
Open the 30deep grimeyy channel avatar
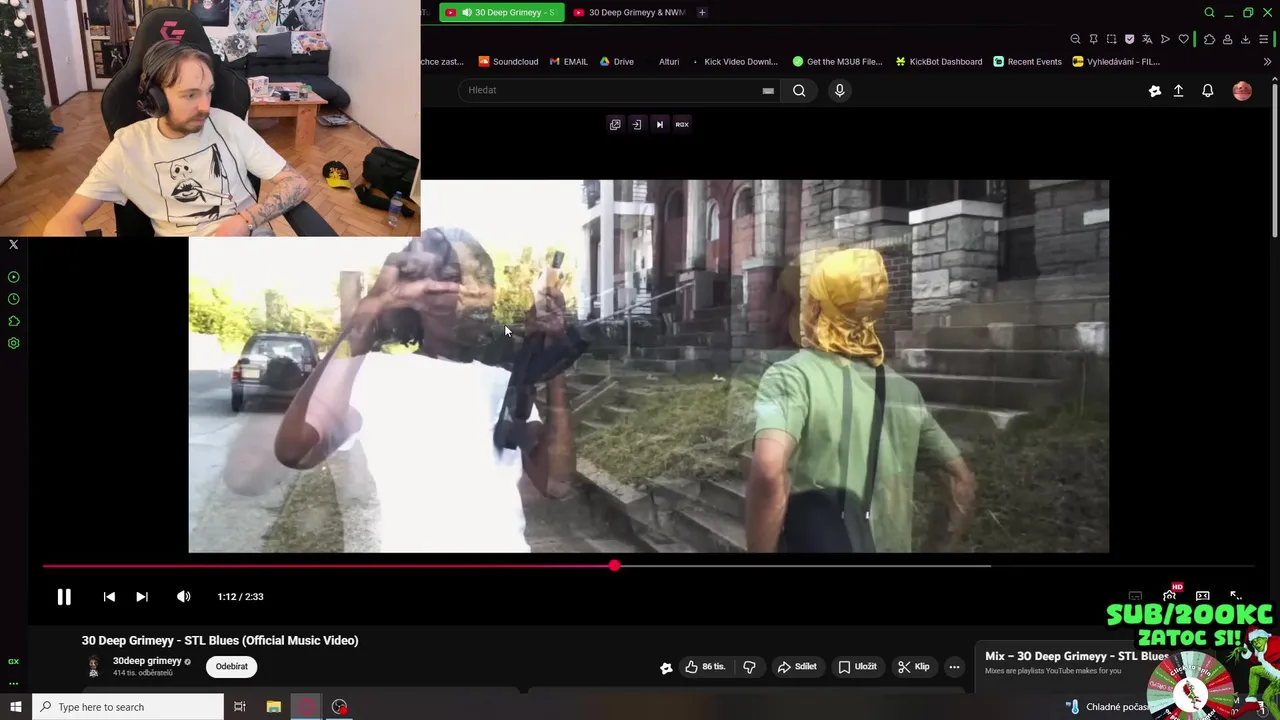(x=94, y=667)
